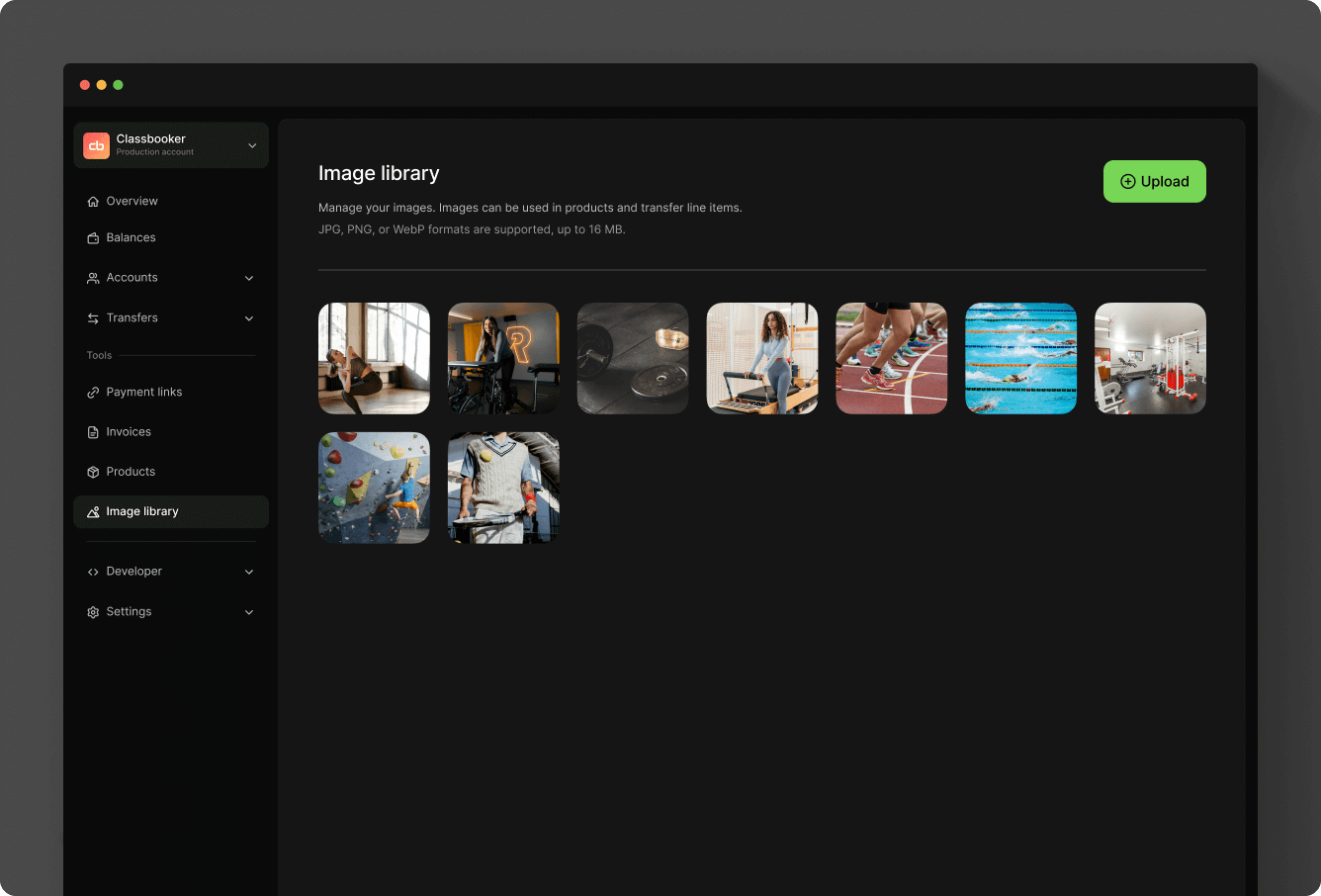1321x896 pixels.
Task: Click the Classbooker cb logo icon
Action: point(96,145)
